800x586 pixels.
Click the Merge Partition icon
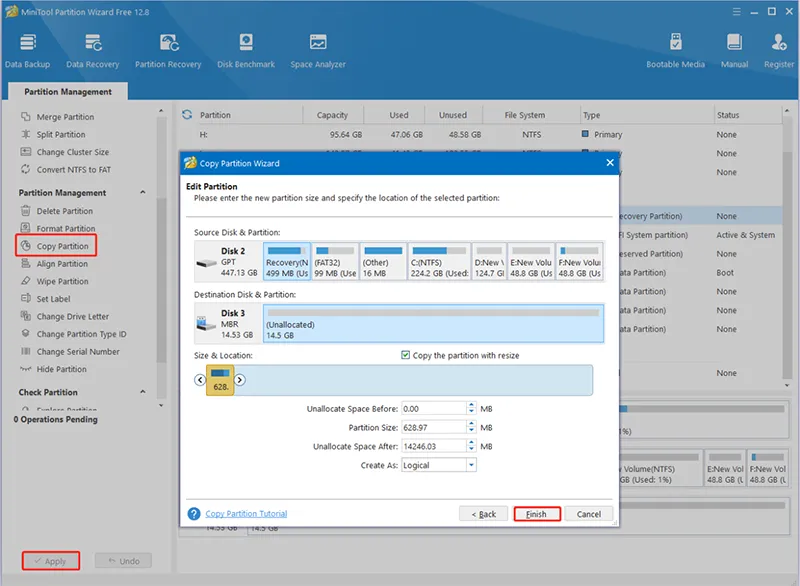point(26,117)
